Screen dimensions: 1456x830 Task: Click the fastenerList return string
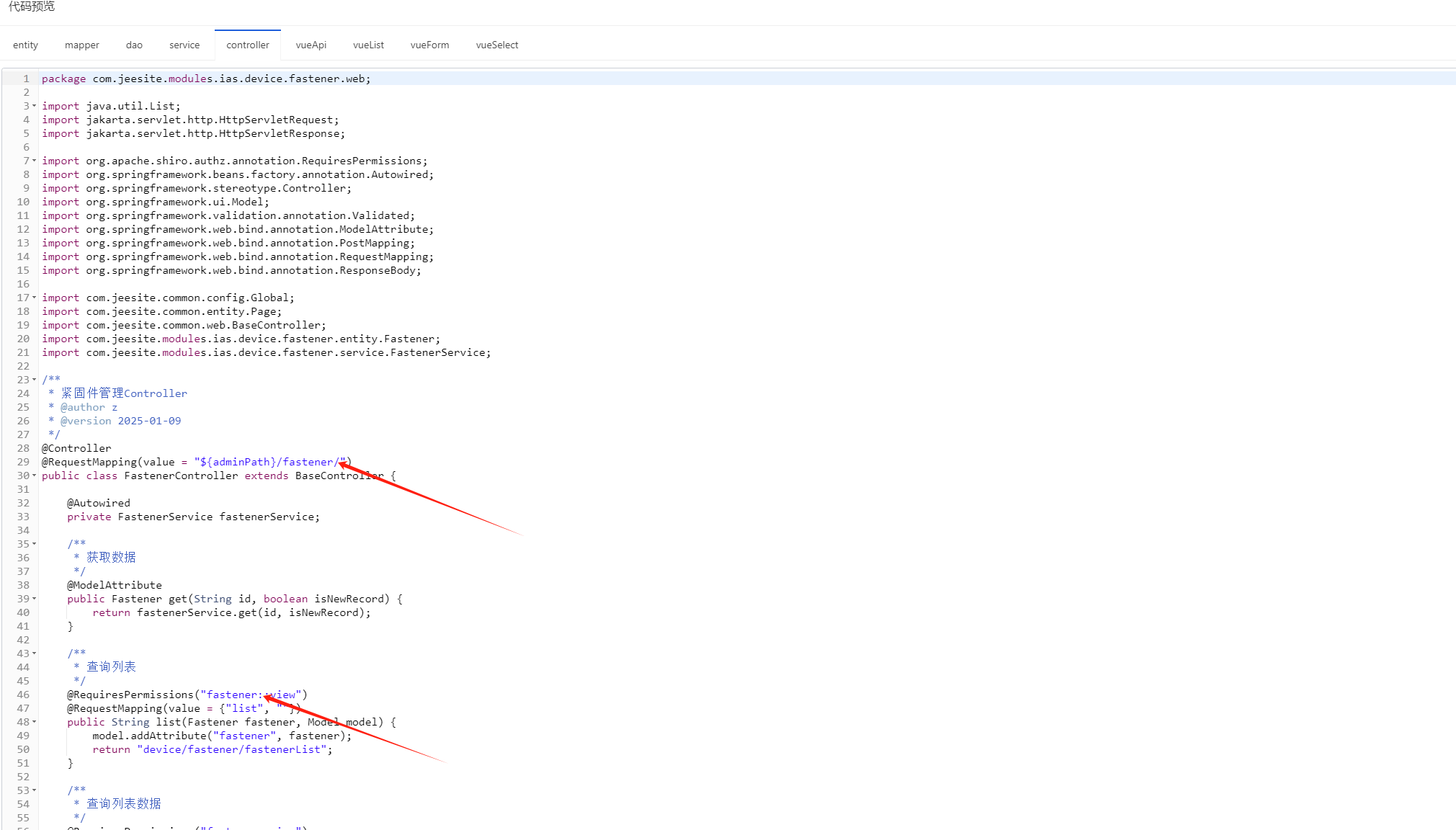click(x=232, y=749)
